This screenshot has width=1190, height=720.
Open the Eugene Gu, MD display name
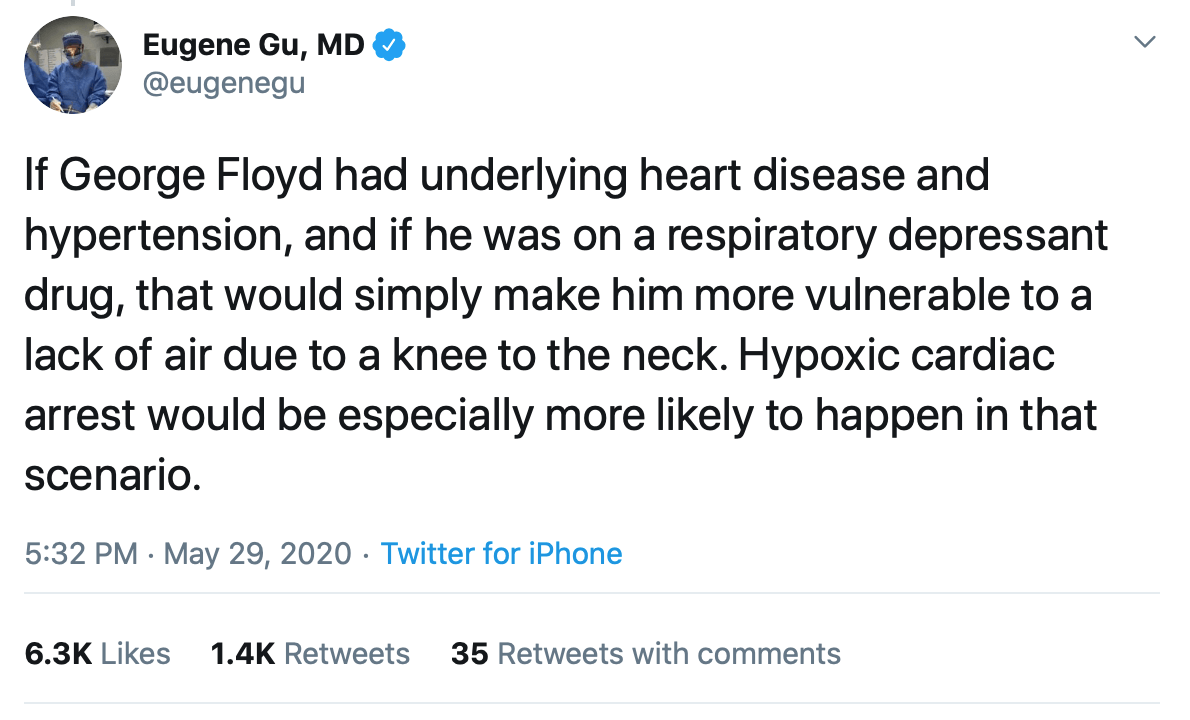253,46
